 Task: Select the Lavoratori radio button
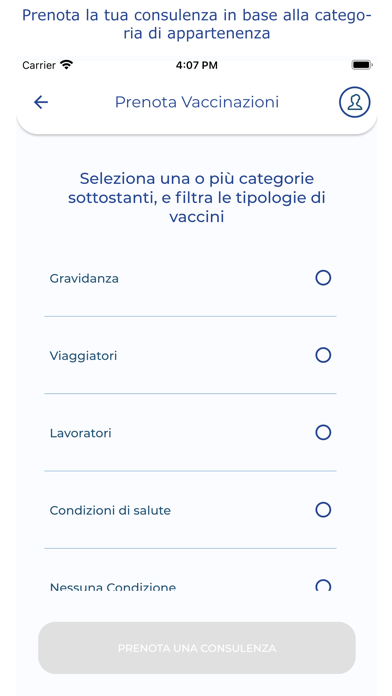323,432
